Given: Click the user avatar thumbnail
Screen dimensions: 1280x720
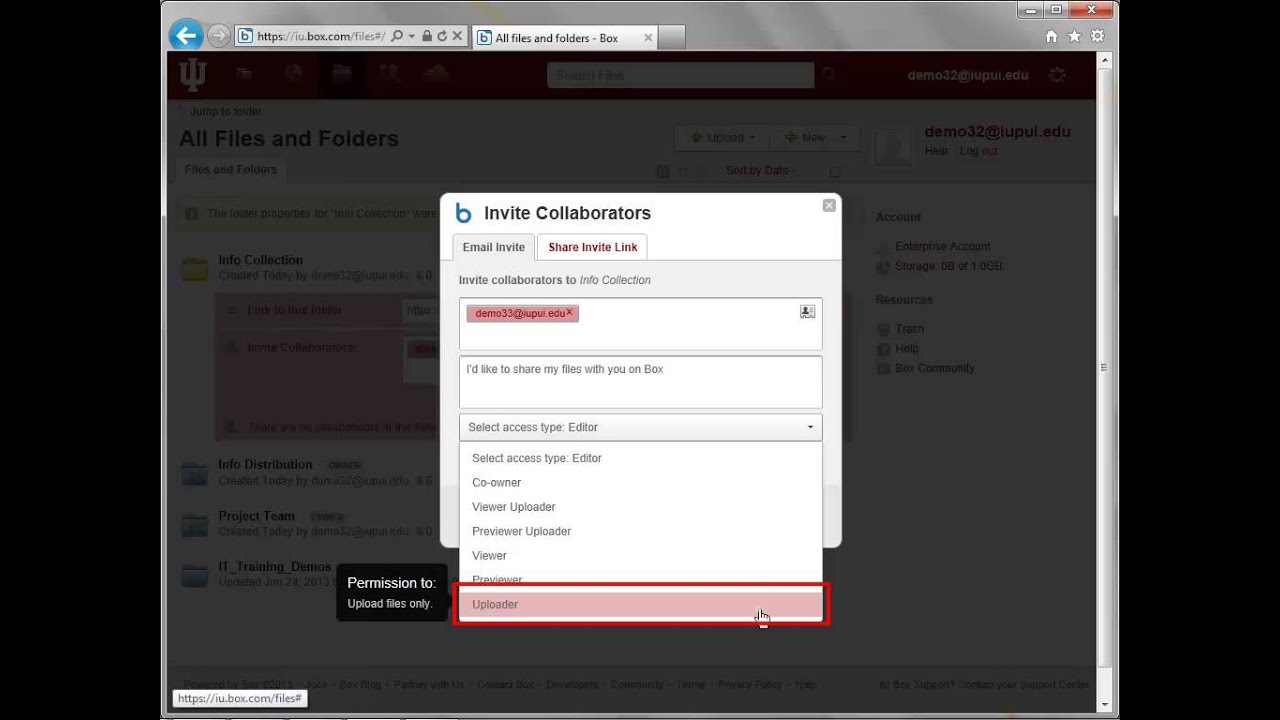Looking at the screenshot, I should tap(894, 146).
